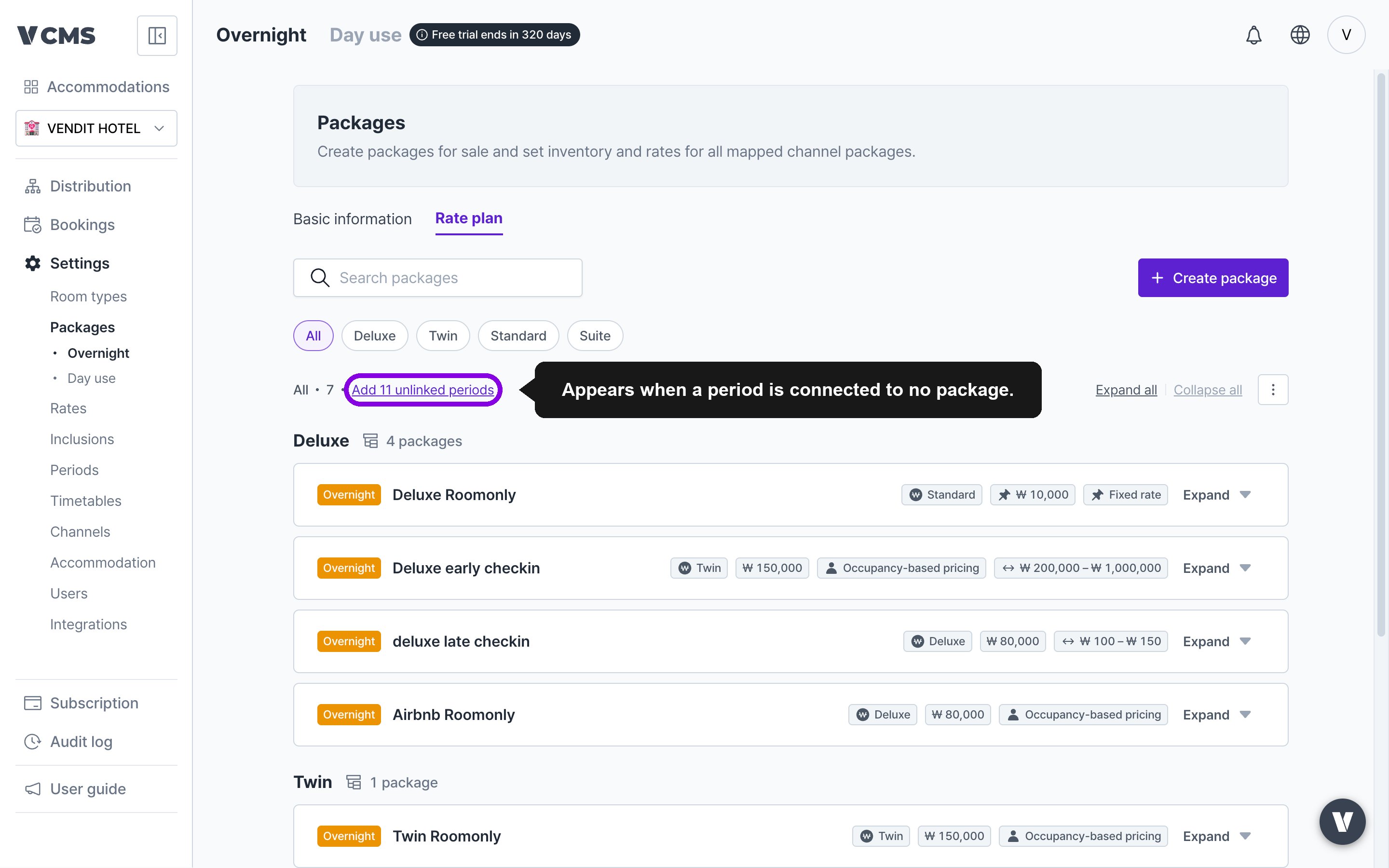Switch to Basic information tab
The image size is (1389, 868).
pyautogui.click(x=353, y=219)
